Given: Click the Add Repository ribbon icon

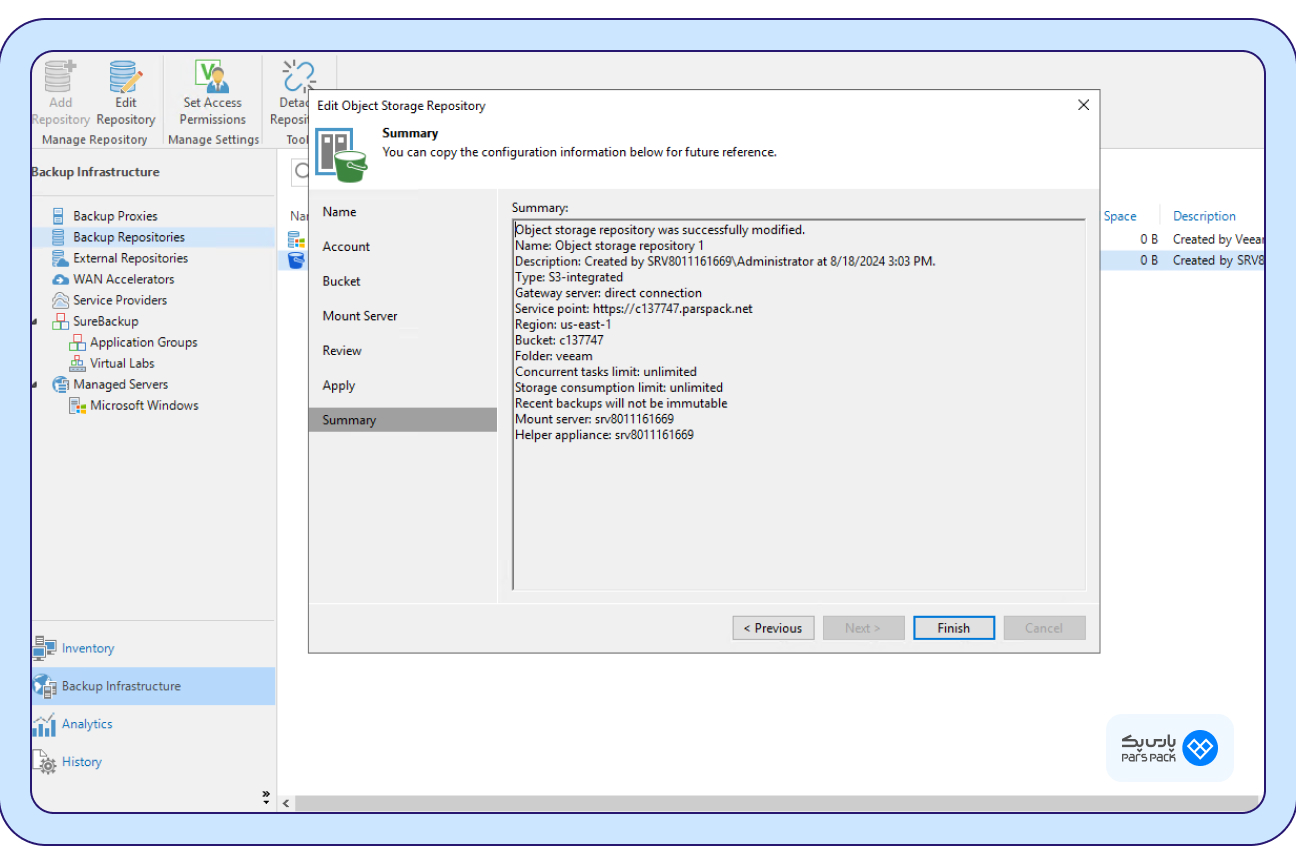Looking at the screenshot, I should point(60,77).
